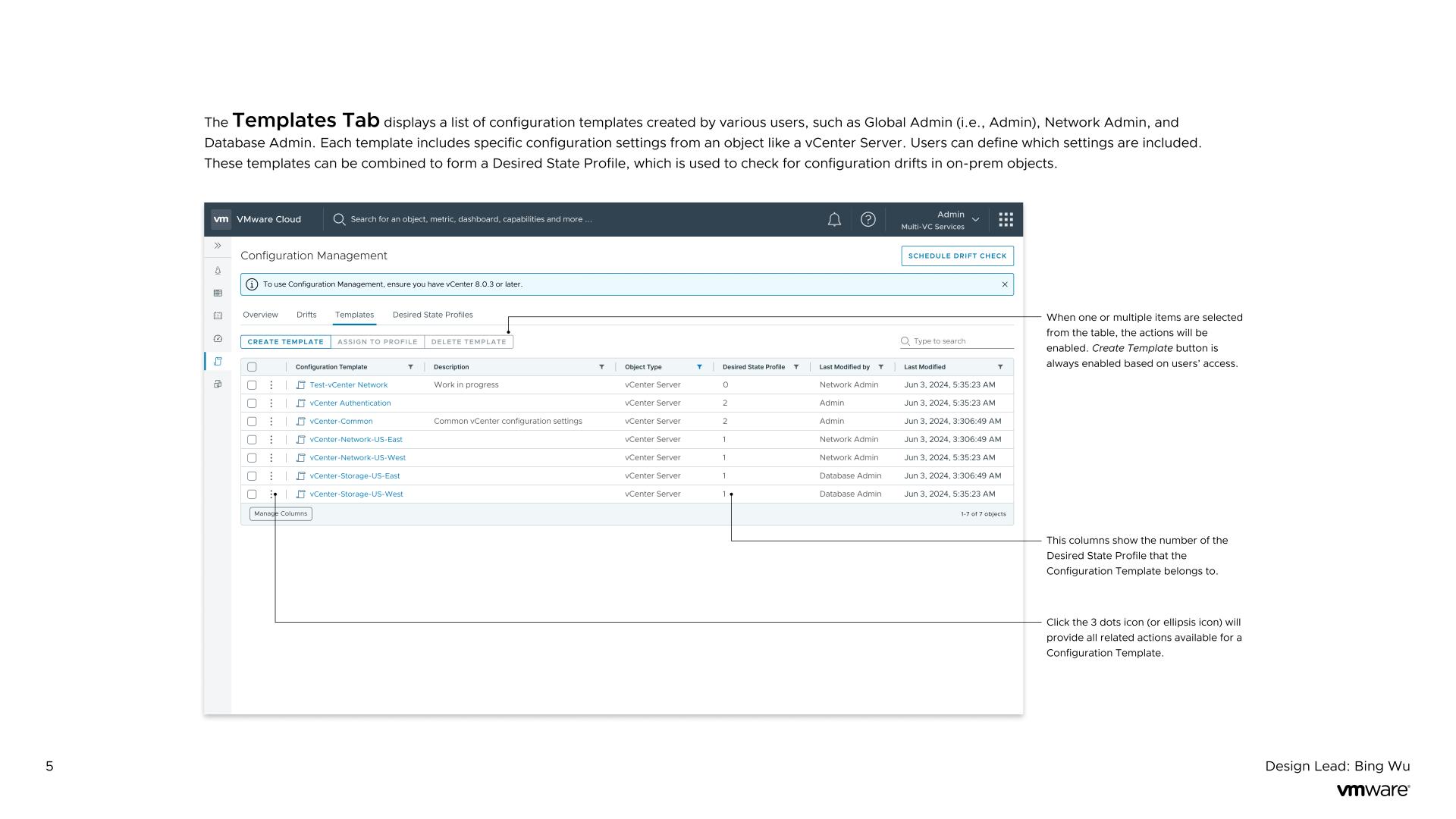Switch to the Drifts tab

[x=306, y=315]
